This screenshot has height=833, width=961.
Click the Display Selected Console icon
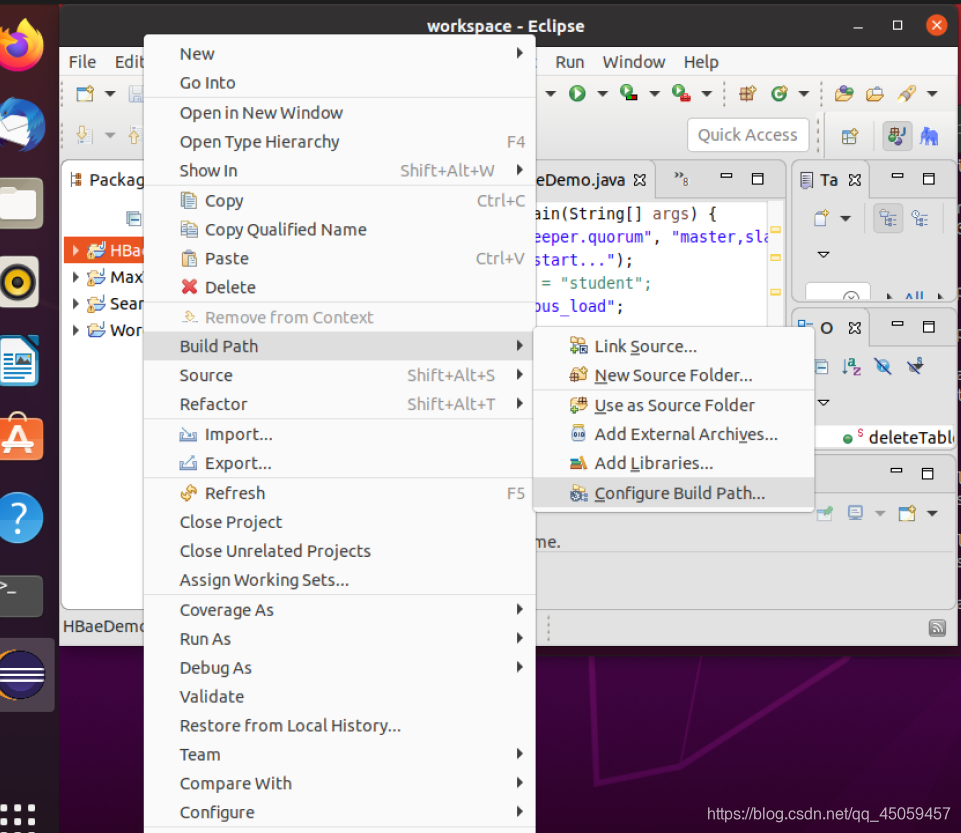pyautogui.click(x=855, y=512)
